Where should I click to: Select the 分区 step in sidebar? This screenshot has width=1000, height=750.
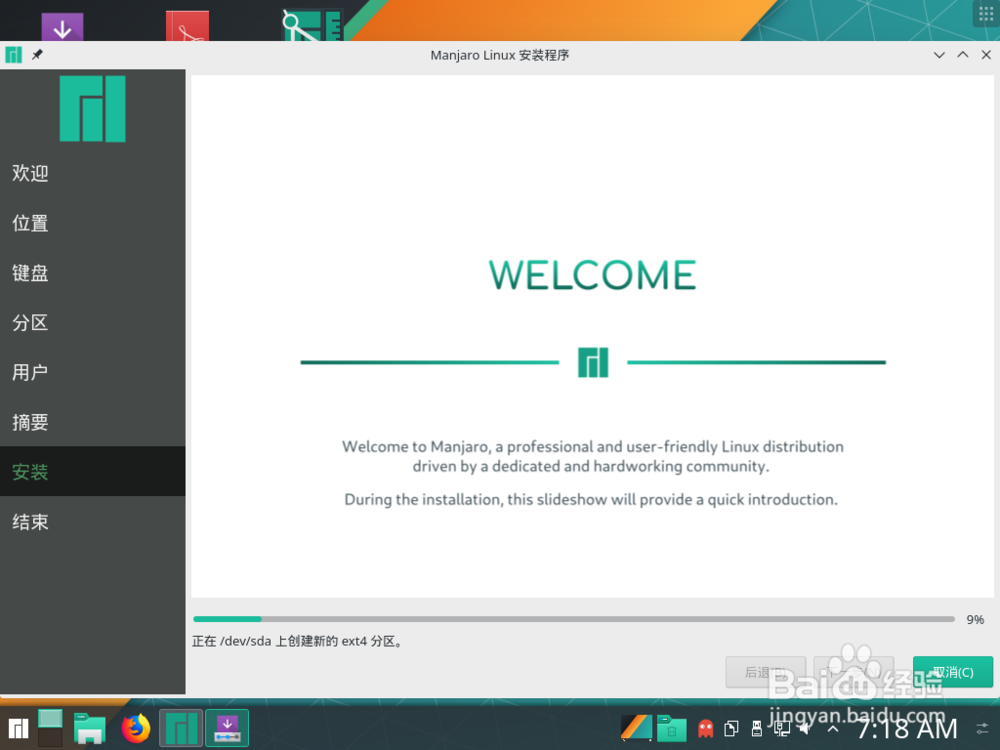92,322
